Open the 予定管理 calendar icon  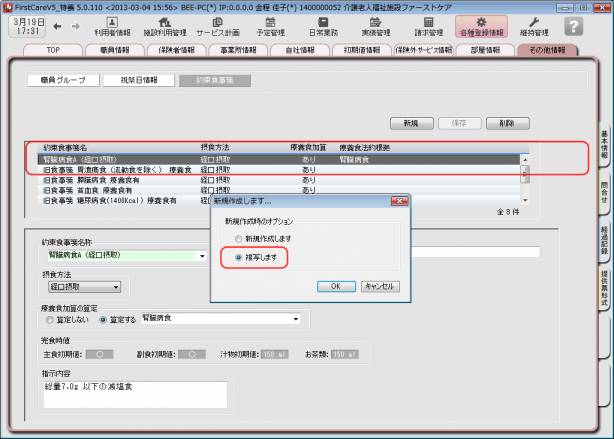point(269,27)
